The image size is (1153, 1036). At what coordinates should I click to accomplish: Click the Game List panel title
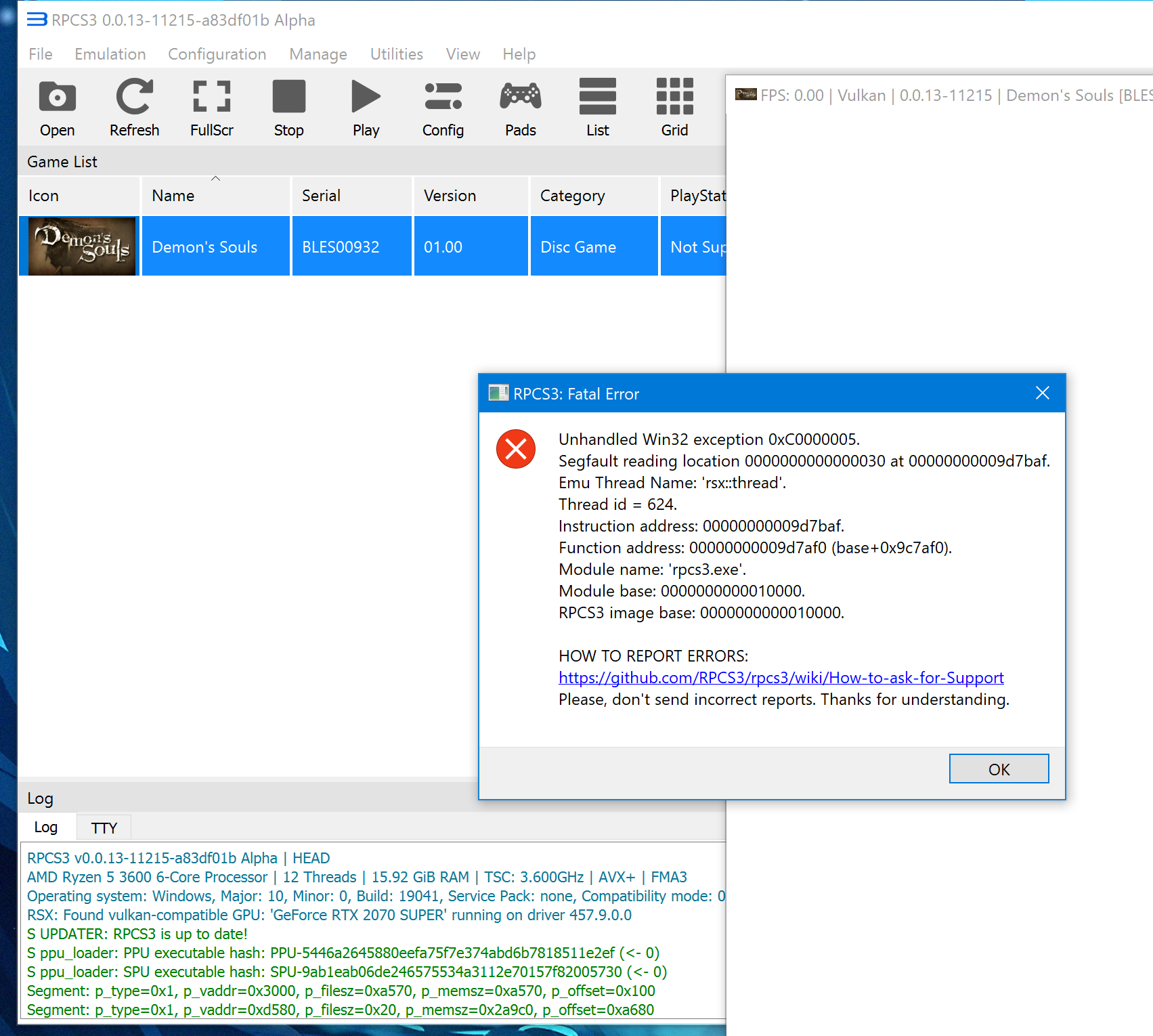[x=62, y=162]
